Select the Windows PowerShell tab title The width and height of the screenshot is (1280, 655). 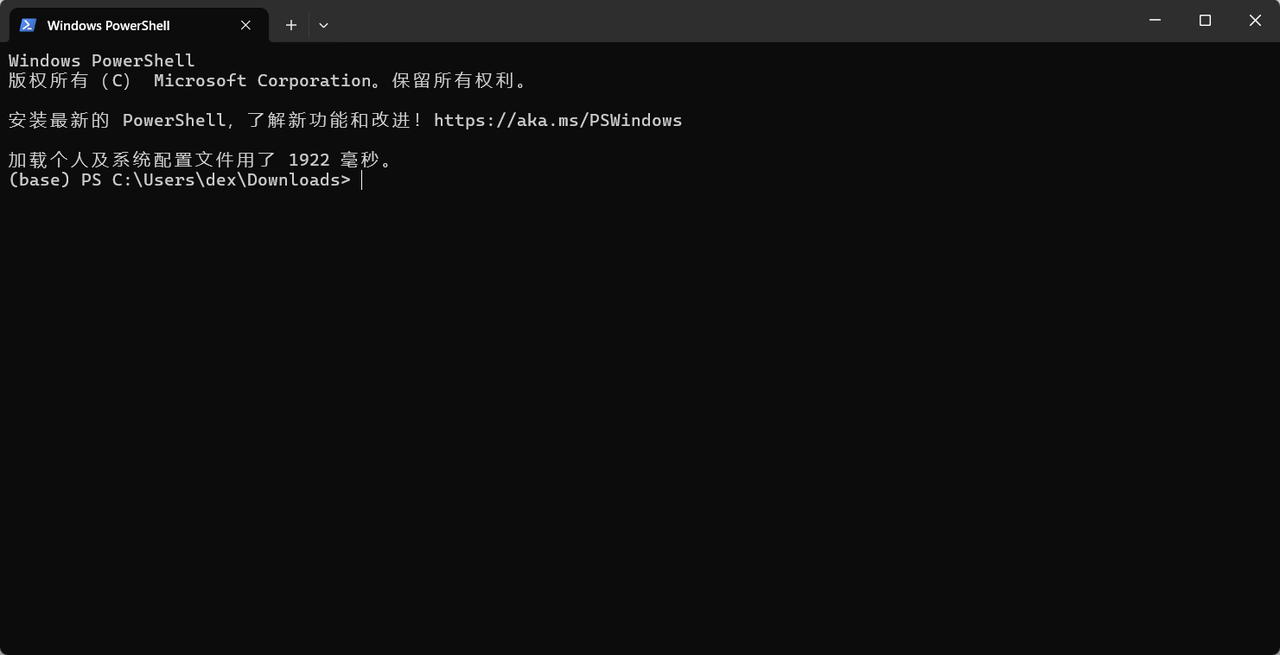(108, 25)
